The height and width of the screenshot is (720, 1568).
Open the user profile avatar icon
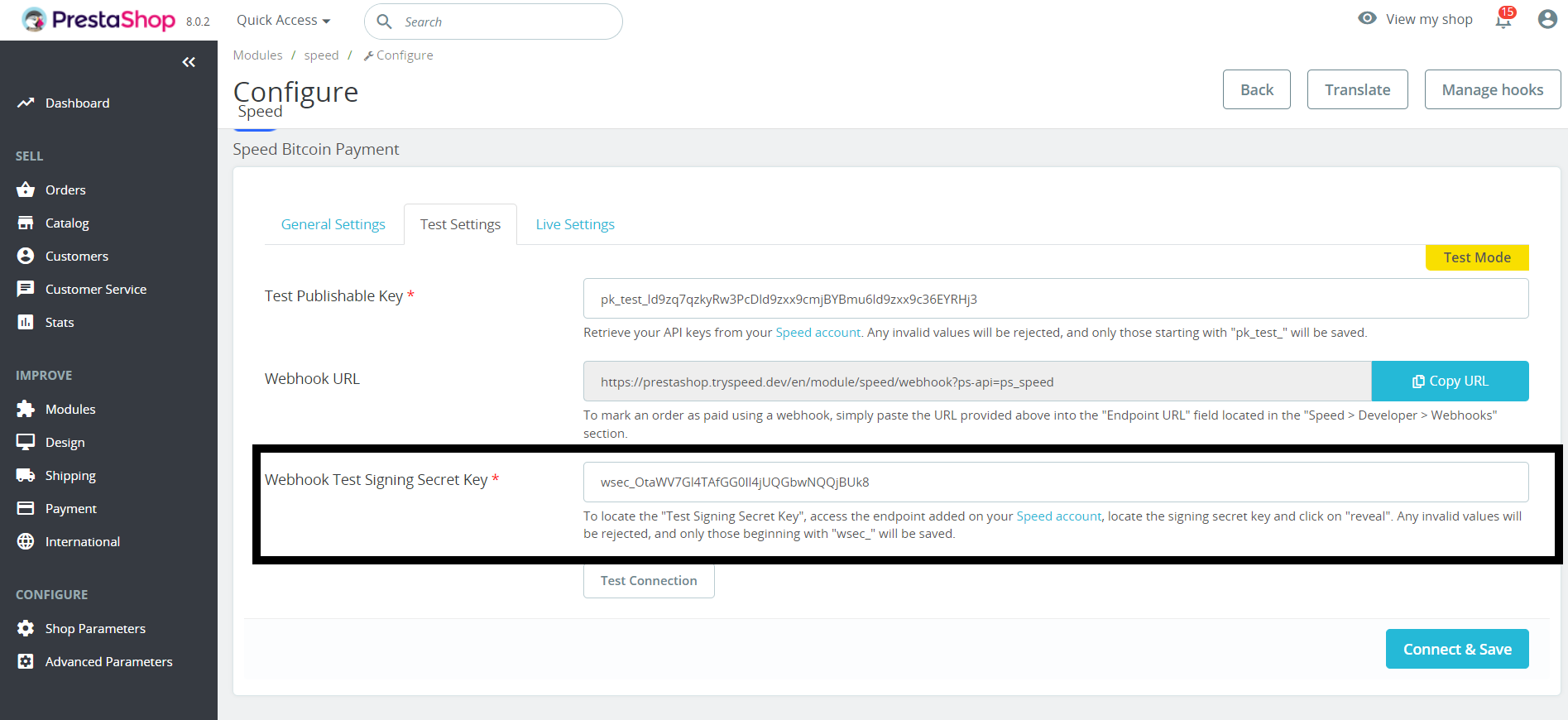point(1547,19)
